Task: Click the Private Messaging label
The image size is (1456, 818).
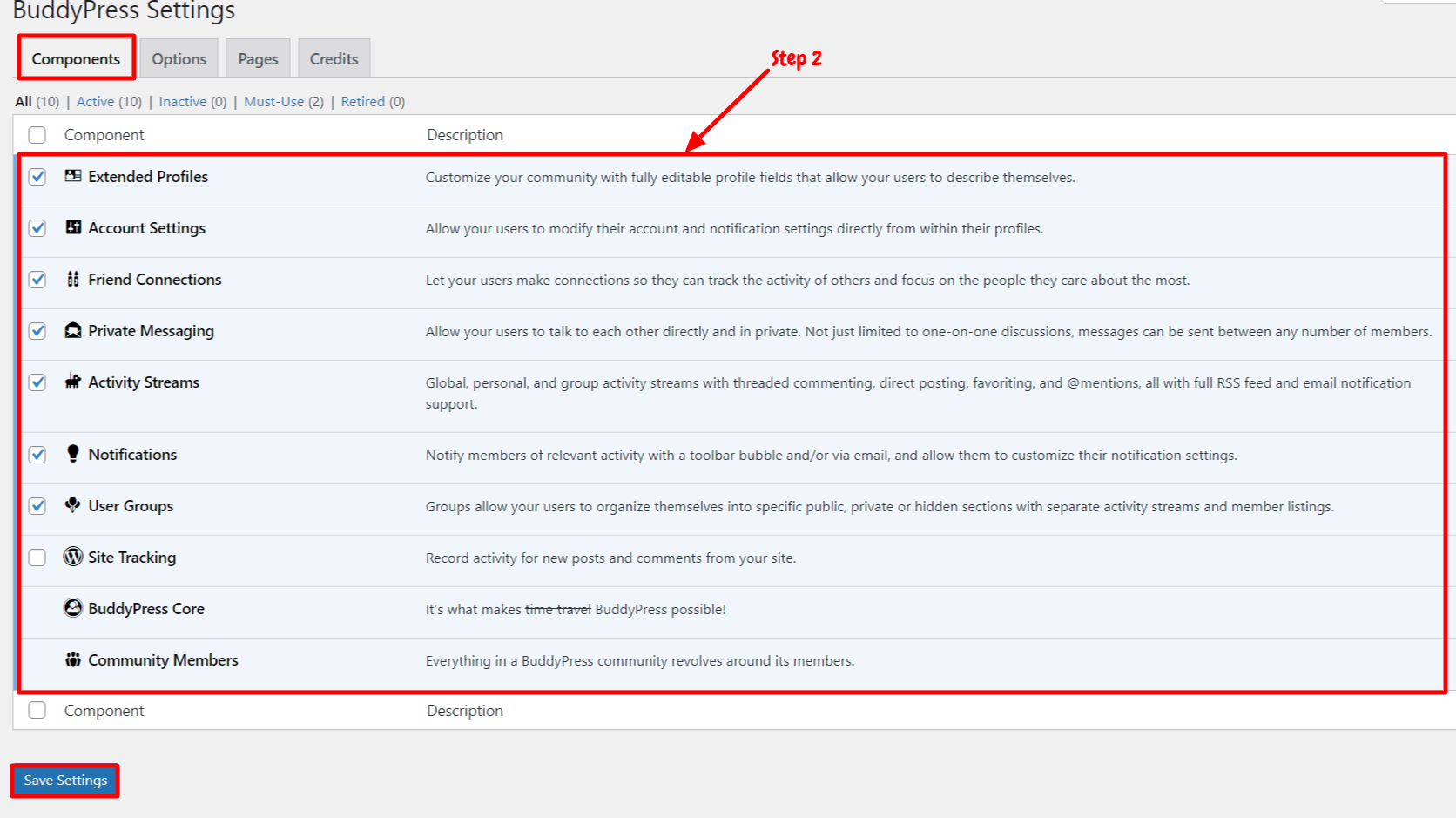Action: [x=151, y=331]
